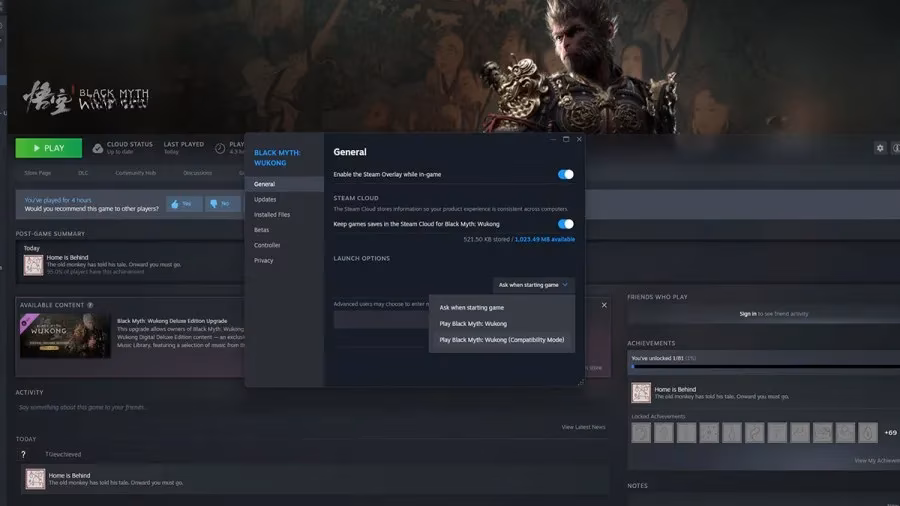Click View Latest News link
The width and height of the screenshot is (900, 506).
click(583, 427)
